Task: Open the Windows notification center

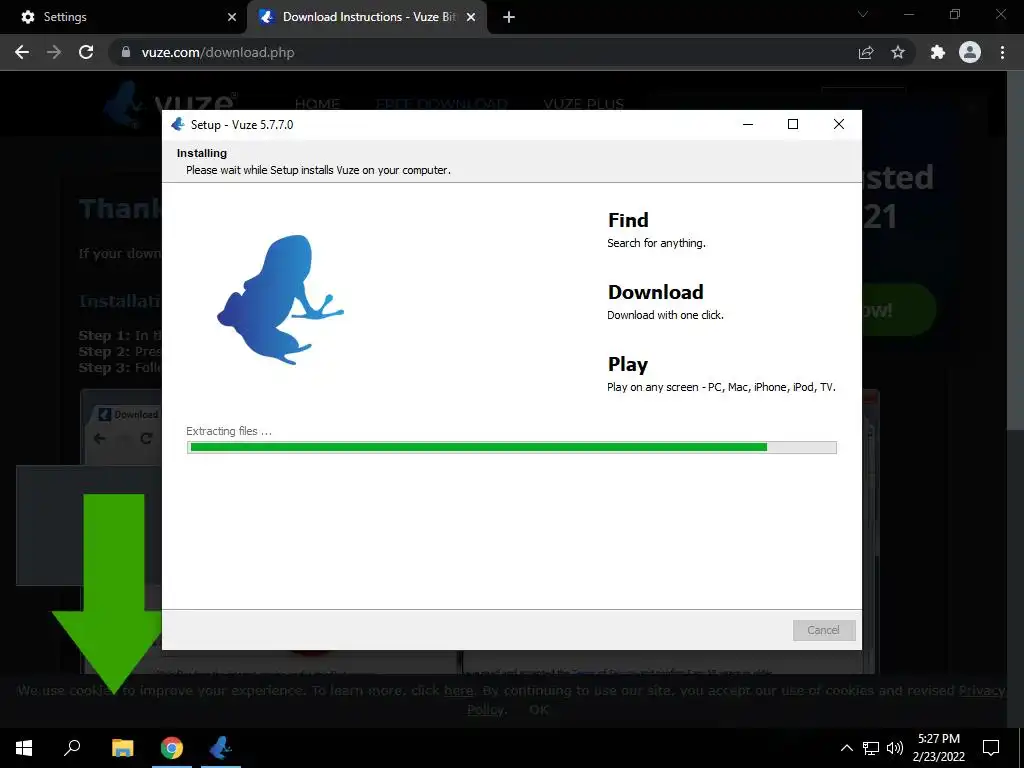Action: [x=991, y=748]
